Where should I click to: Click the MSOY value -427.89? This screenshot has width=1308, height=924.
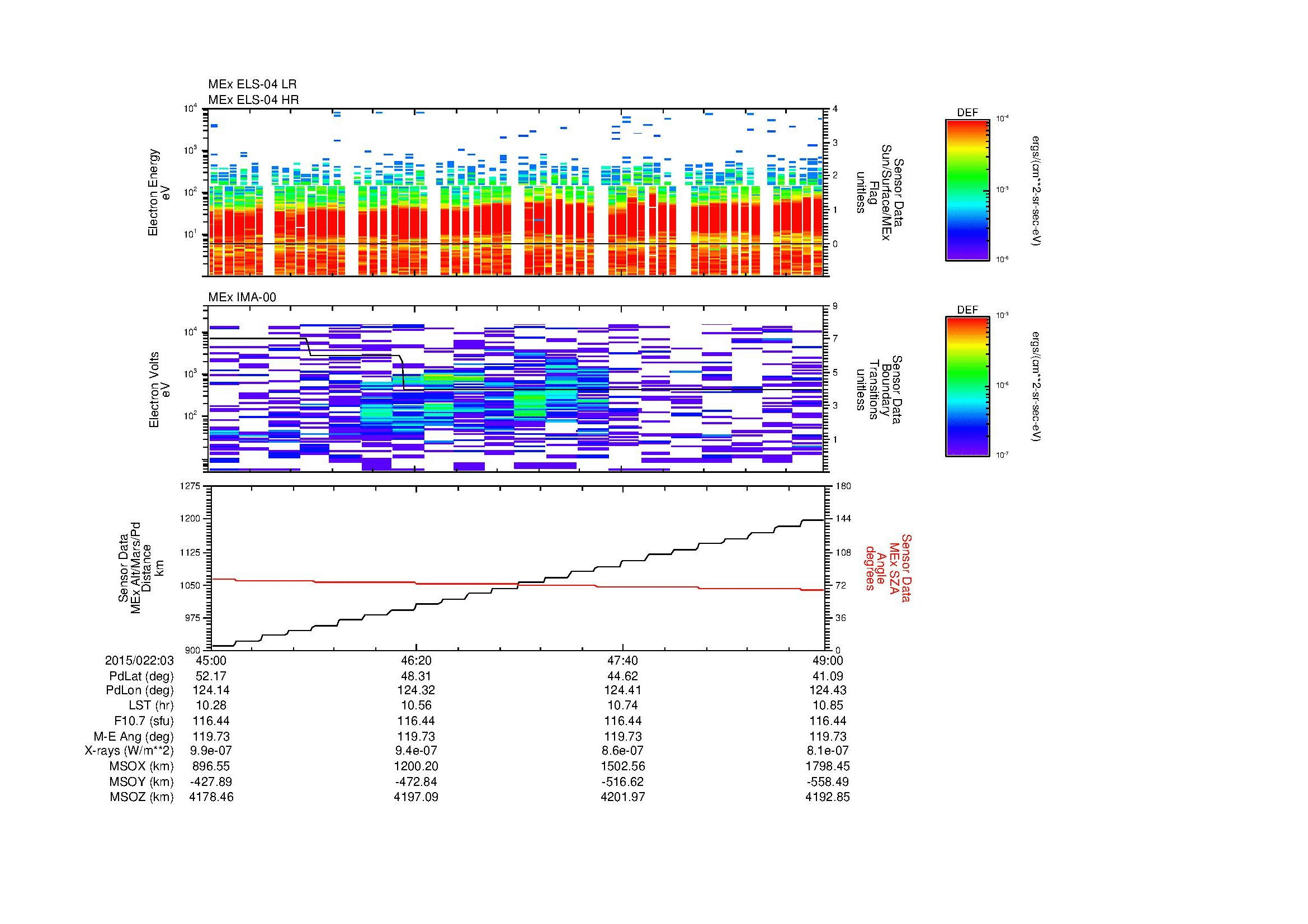[211, 781]
